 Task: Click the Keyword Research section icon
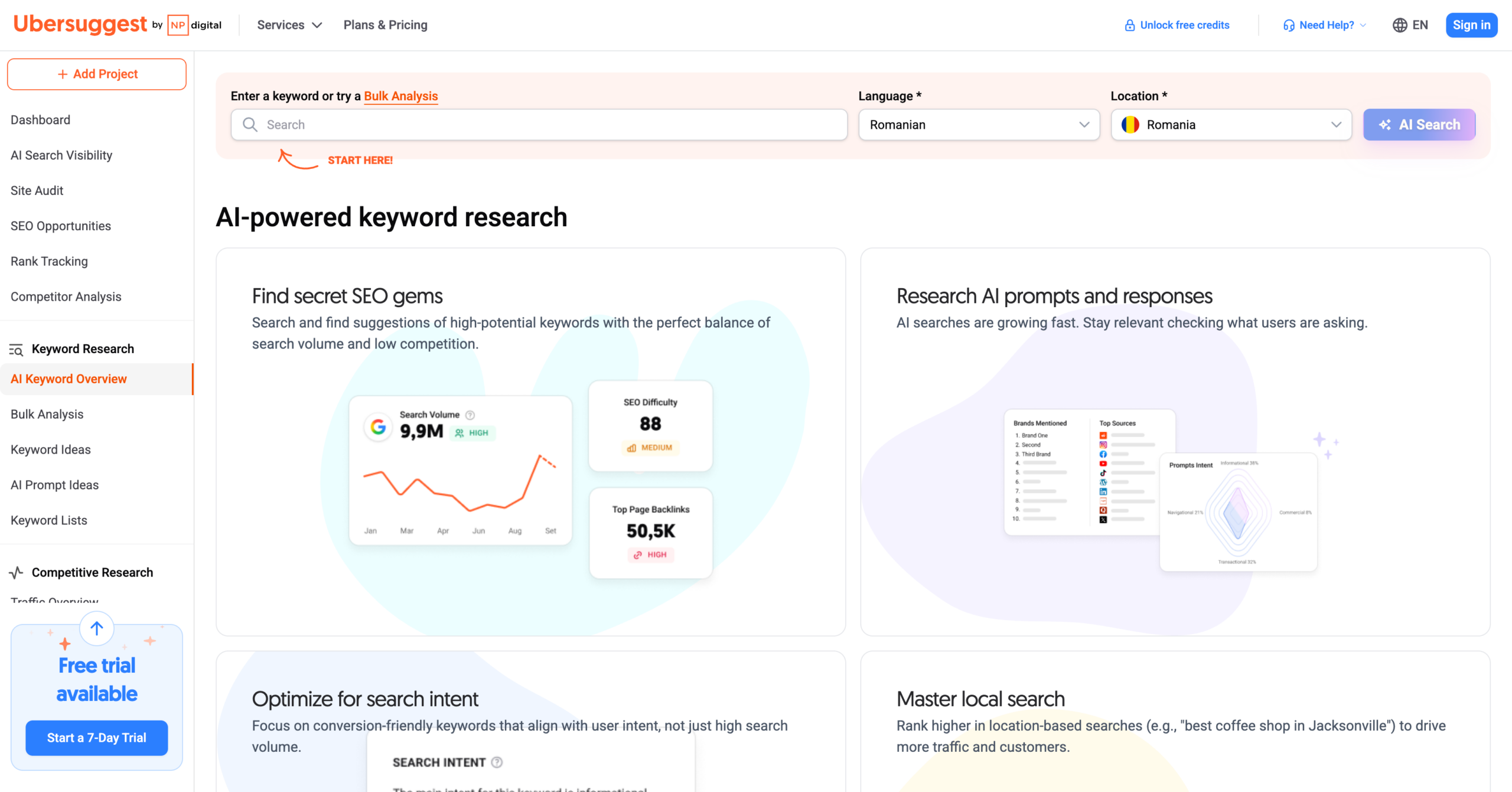[16, 349]
